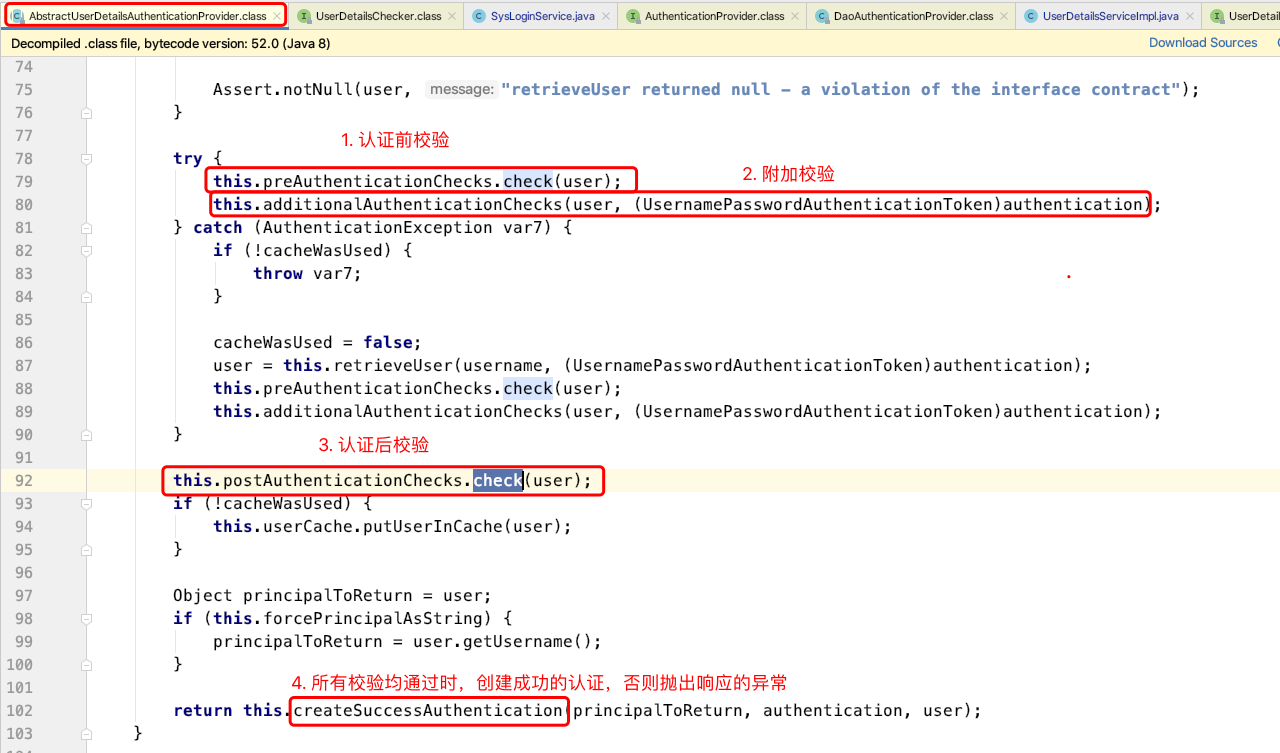
Task: Click line number 87 in the gutter
Action: point(23,365)
